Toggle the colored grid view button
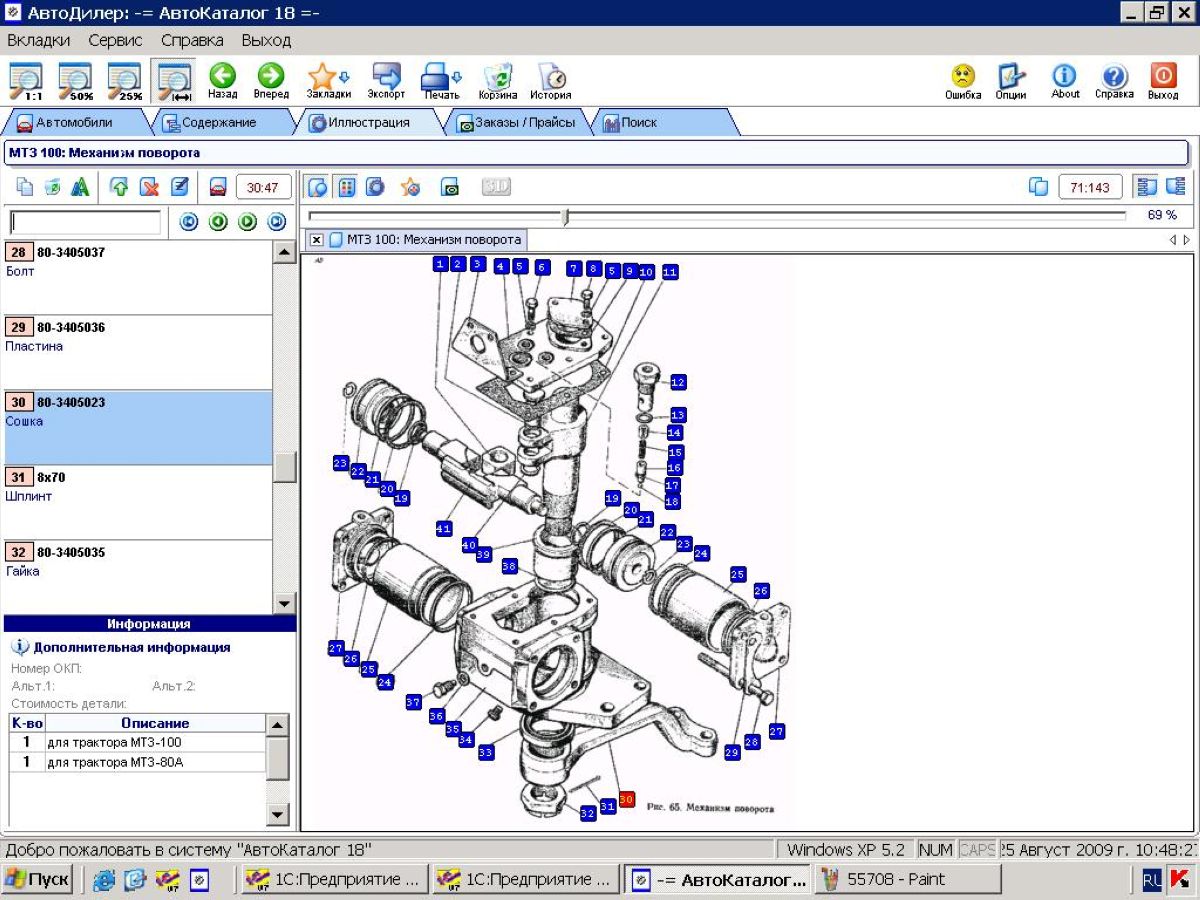 pos(346,187)
